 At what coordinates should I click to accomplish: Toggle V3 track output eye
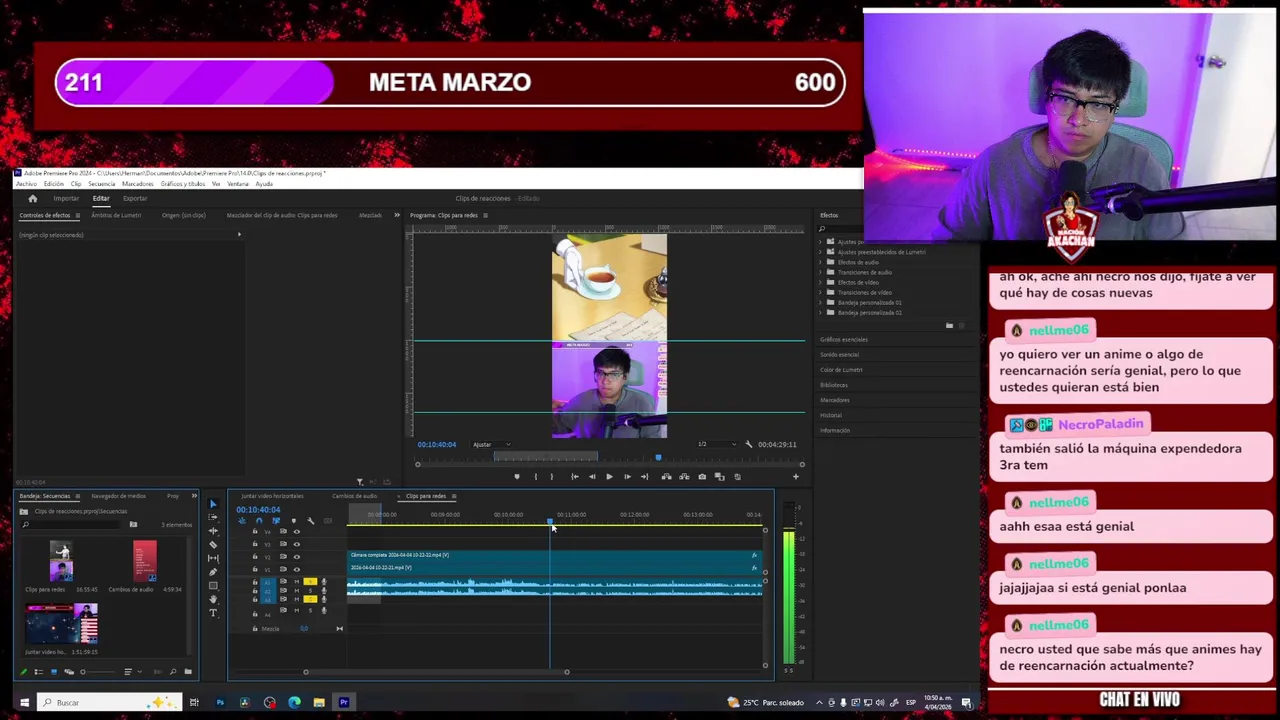tap(296, 544)
